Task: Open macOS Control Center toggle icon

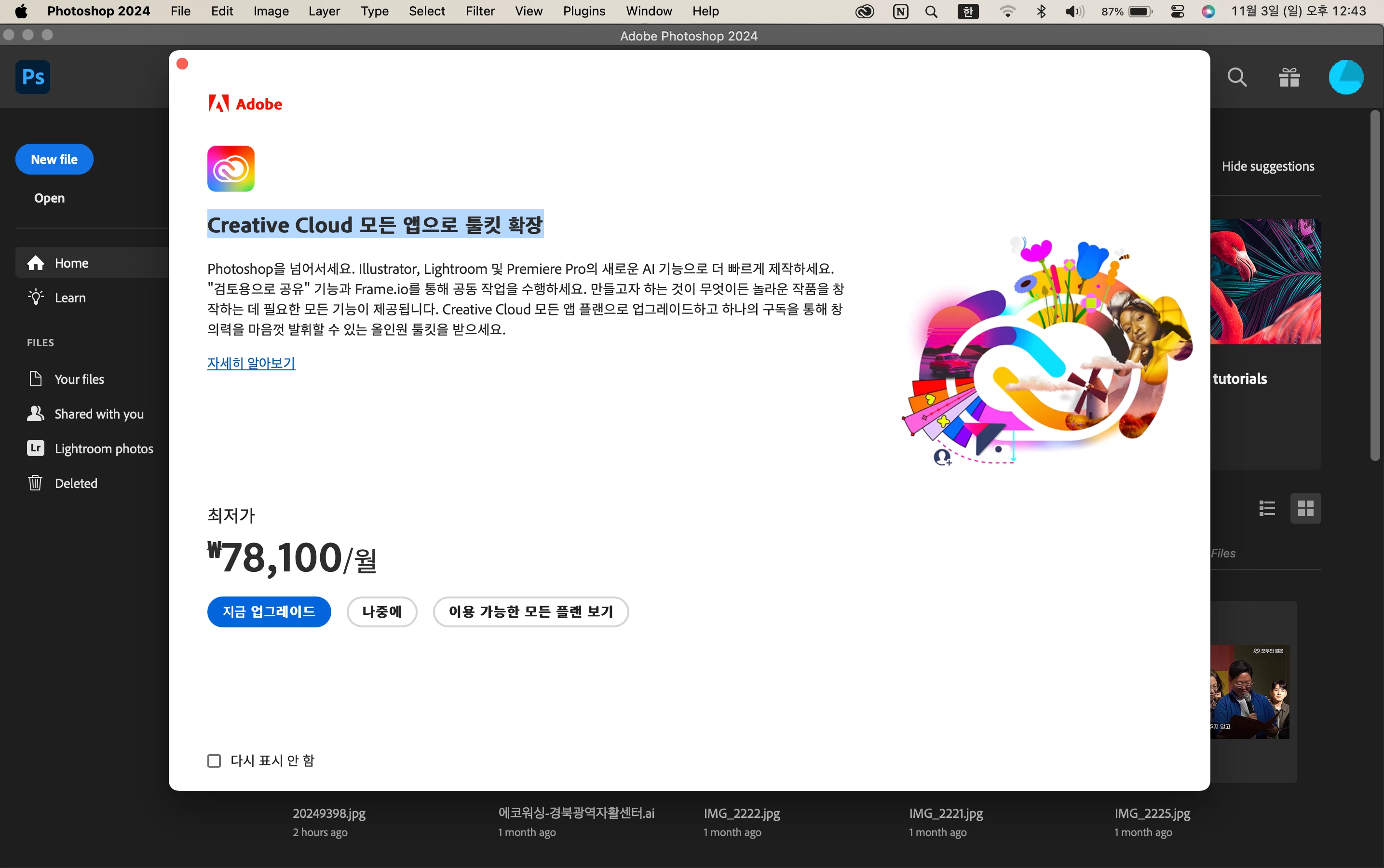Action: pos(1177,12)
